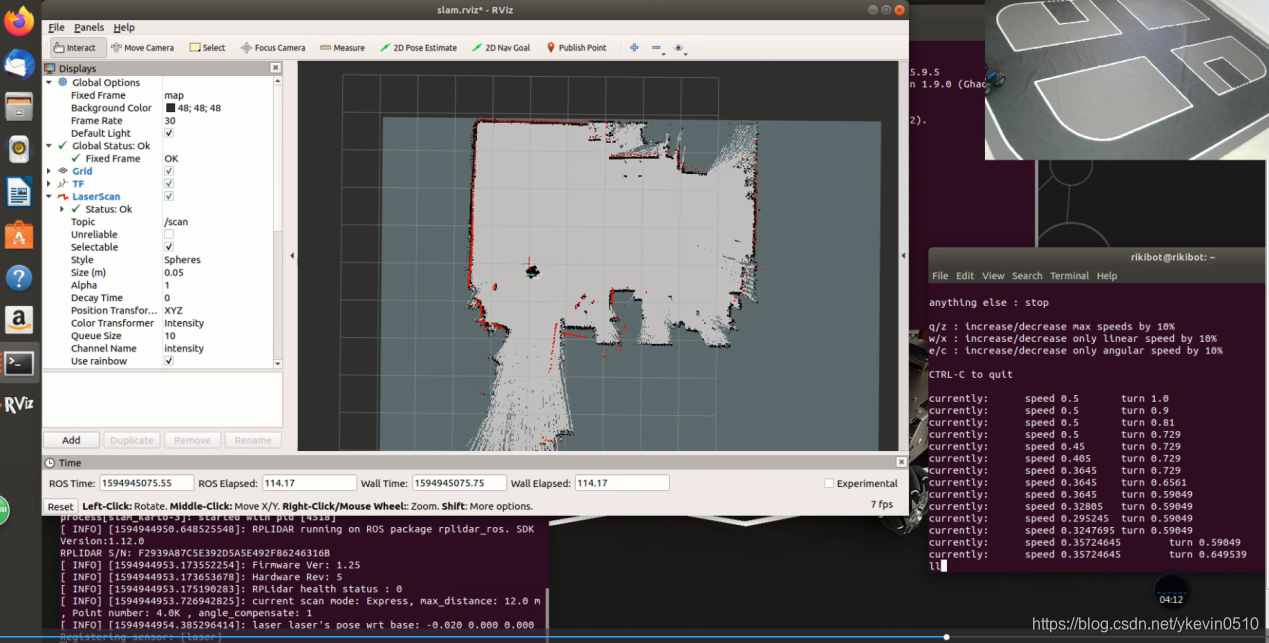This screenshot has width=1269, height=643.
Task: Expand the TF display tree item
Action: pos(49,184)
